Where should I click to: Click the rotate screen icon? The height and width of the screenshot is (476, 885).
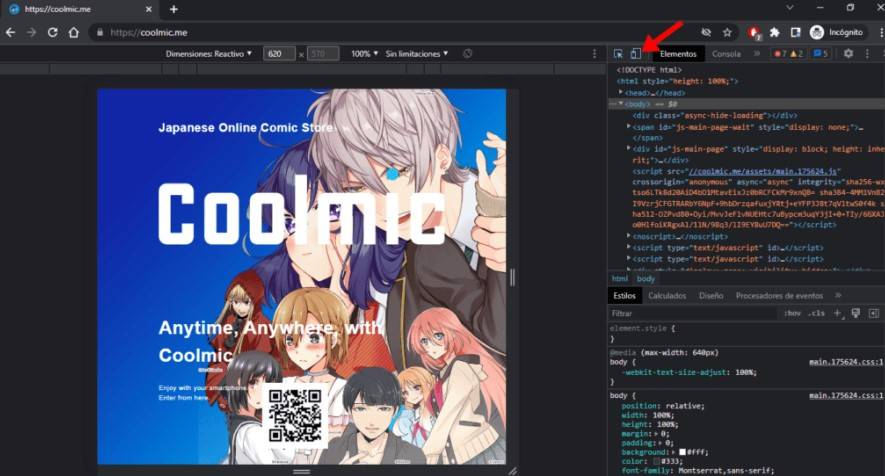click(x=467, y=54)
